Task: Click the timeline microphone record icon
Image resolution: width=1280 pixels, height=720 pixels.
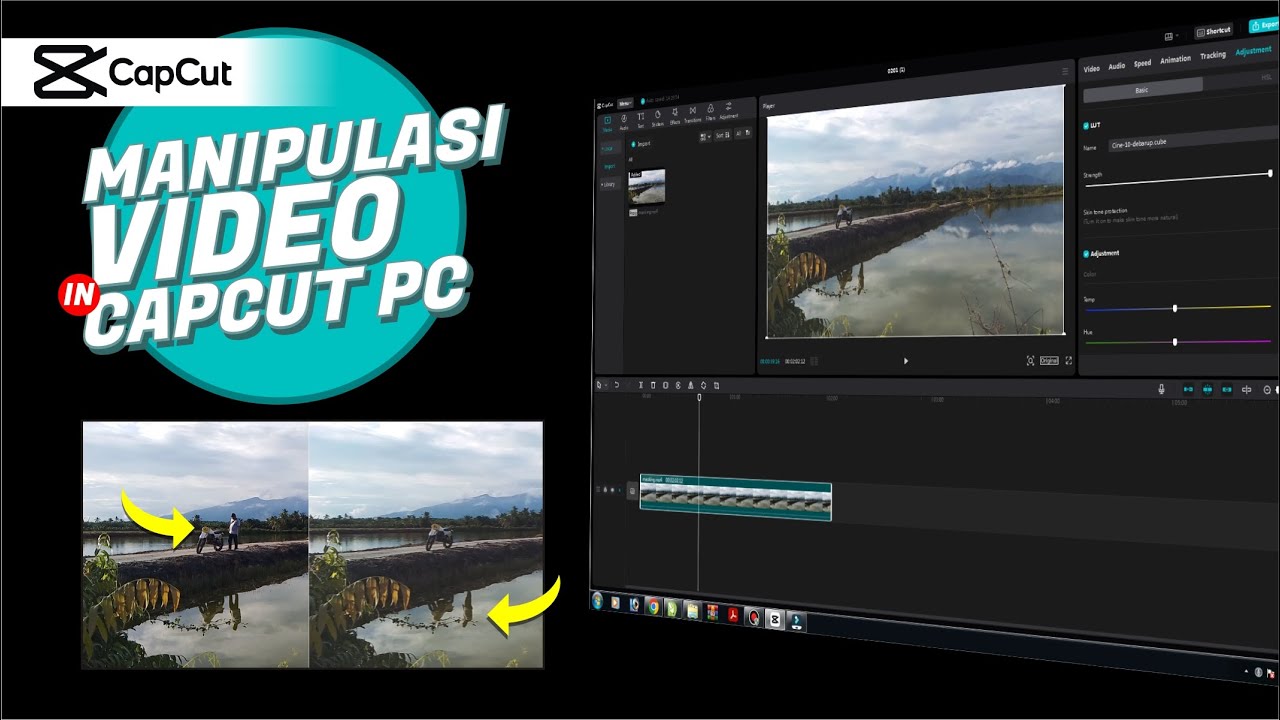Action: (1161, 389)
